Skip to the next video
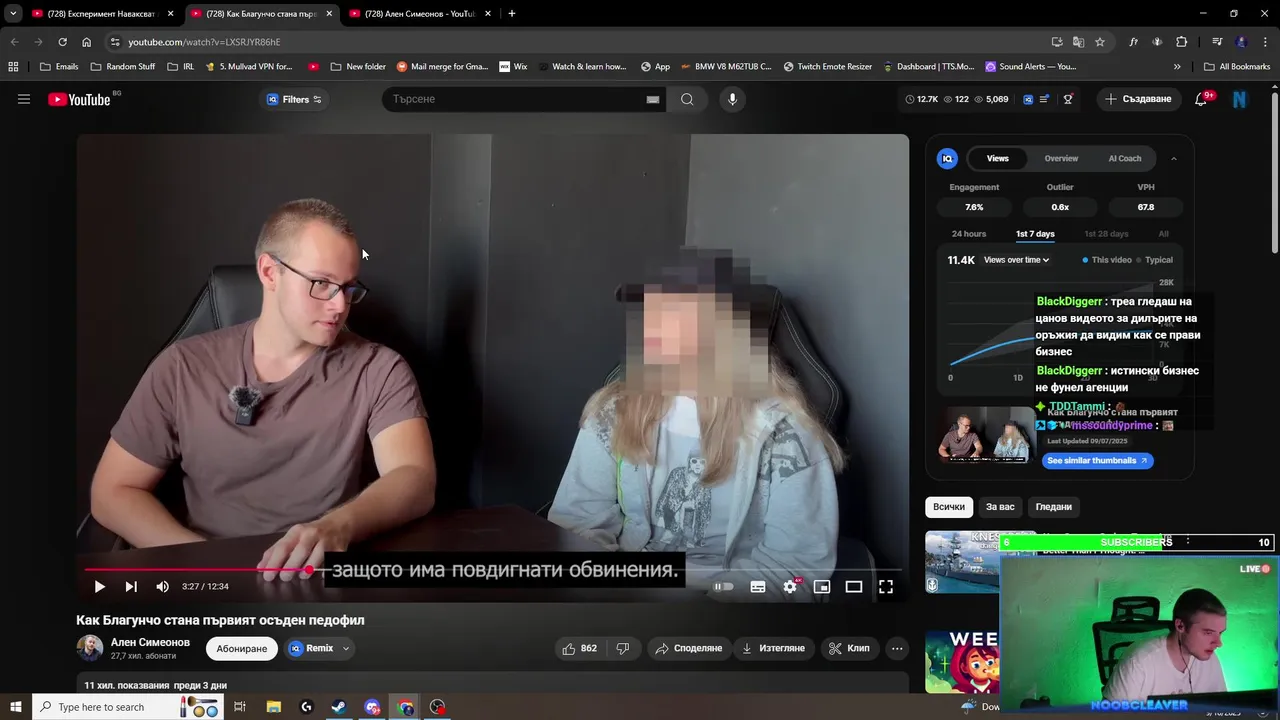This screenshot has width=1280, height=720. (131, 587)
